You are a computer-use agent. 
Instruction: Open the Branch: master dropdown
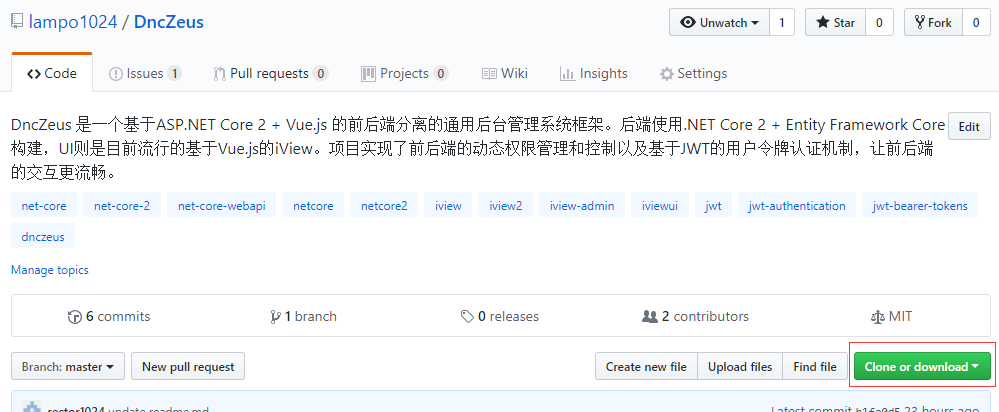[68, 367]
